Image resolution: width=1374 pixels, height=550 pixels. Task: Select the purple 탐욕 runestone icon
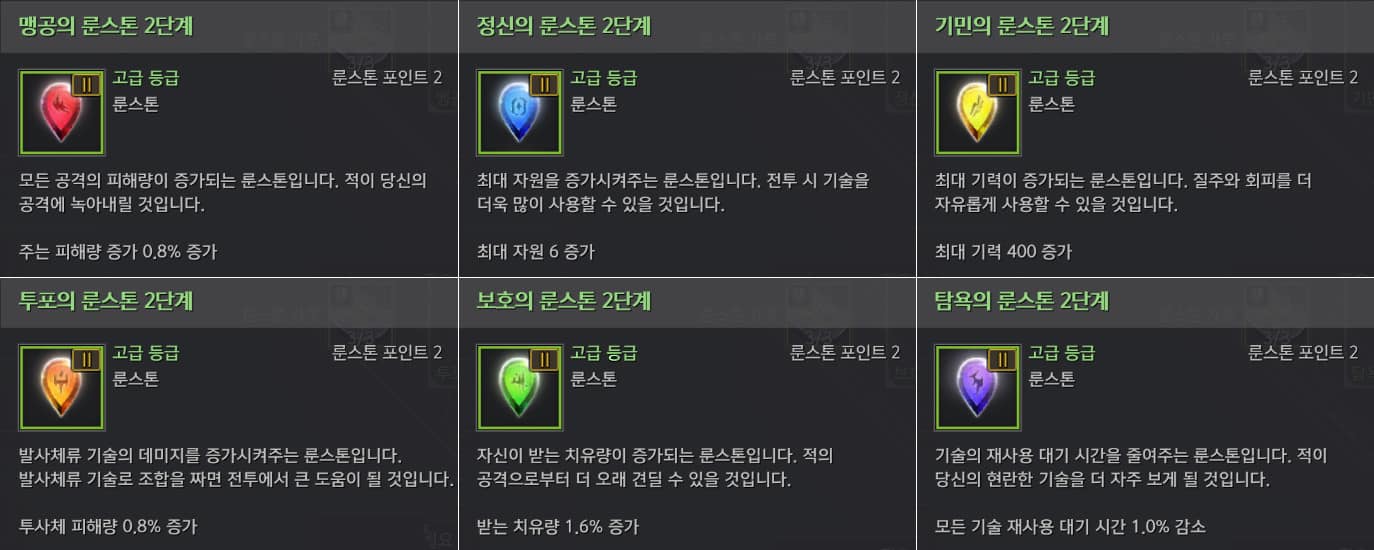pos(978,388)
